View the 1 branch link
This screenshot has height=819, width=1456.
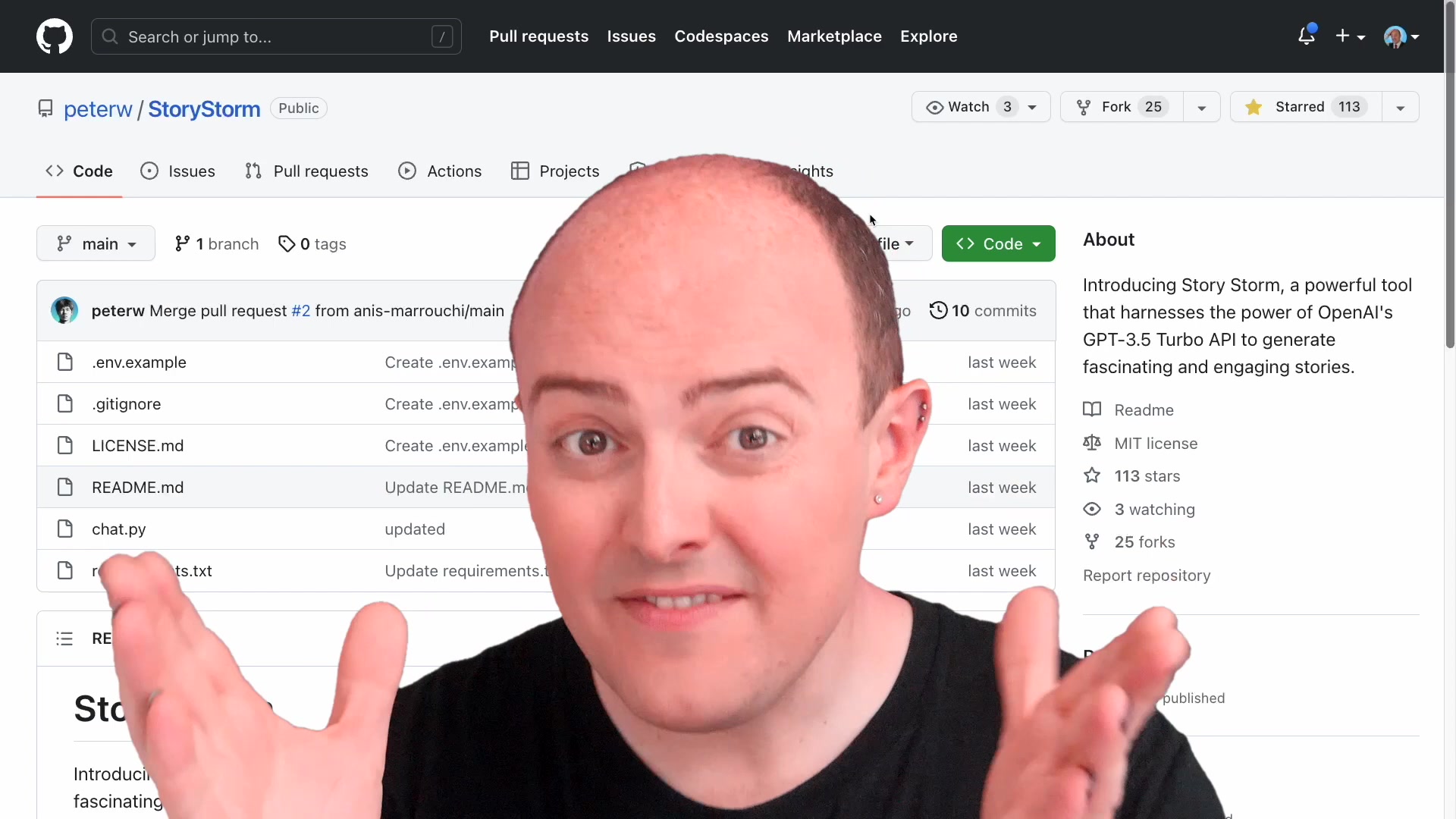(217, 244)
